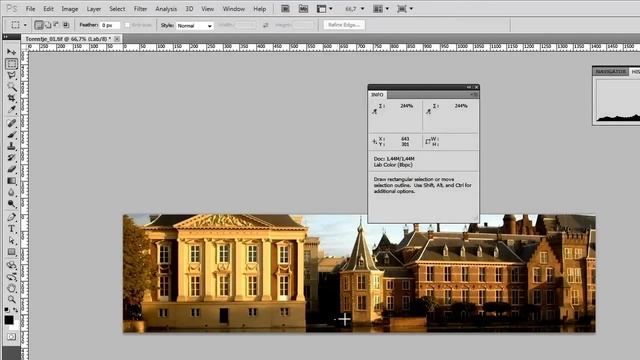Select the Info panel tab
The image size is (640, 360).
tap(377, 95)
